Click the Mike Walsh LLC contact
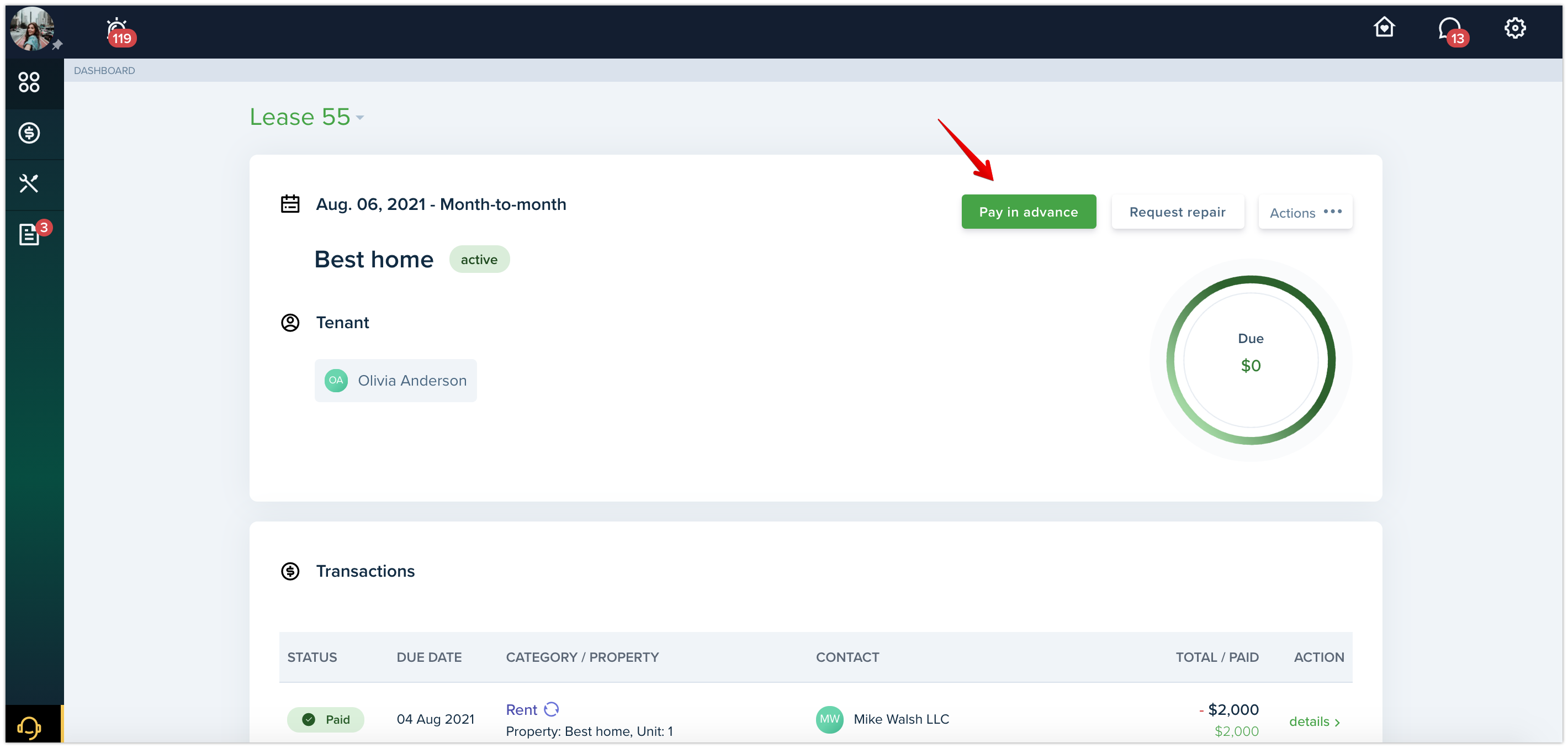1568x748 pixels. pyautogui.click(x=901, y=719)
